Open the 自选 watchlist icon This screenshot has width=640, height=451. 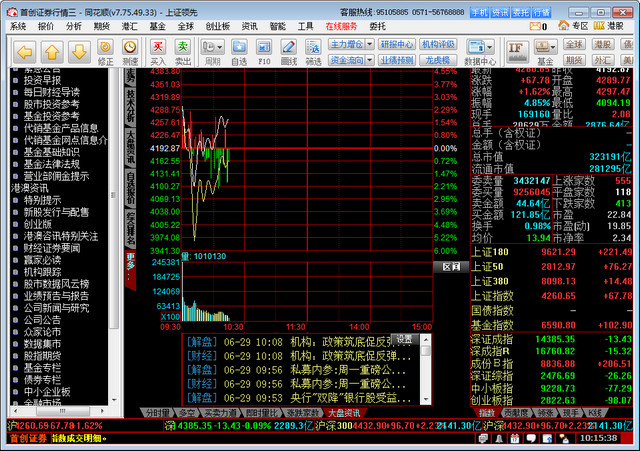(239, 50)
